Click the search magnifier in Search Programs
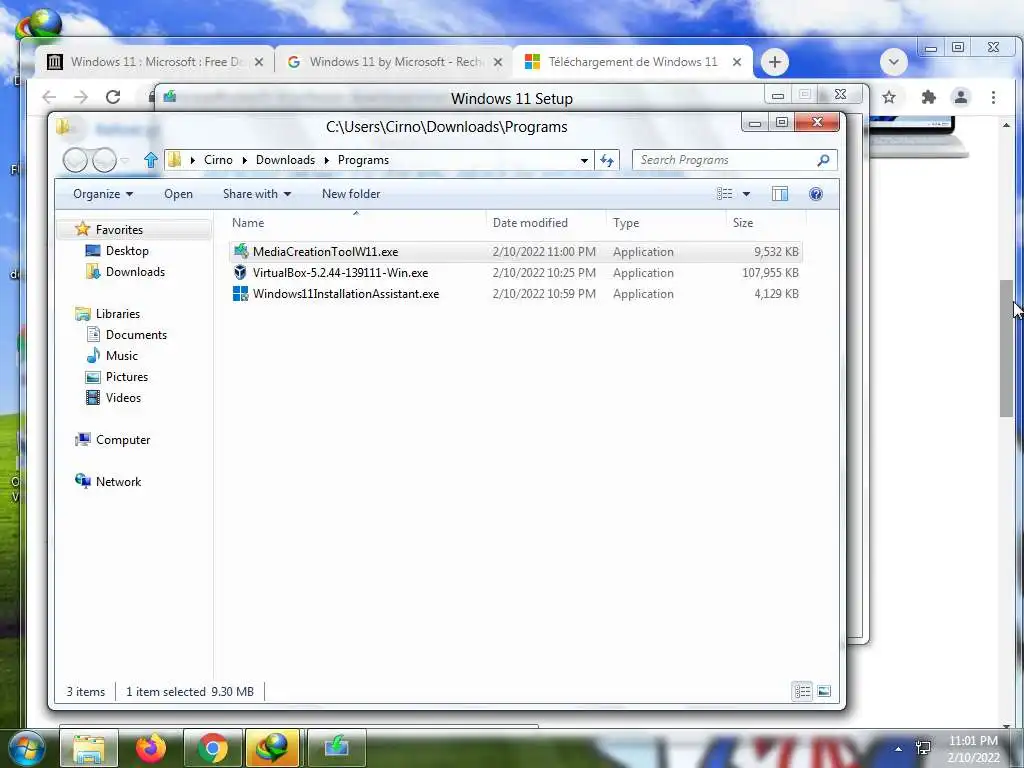Image resolution: width=1024 pixels, height=768 pixels. point(824,160)
